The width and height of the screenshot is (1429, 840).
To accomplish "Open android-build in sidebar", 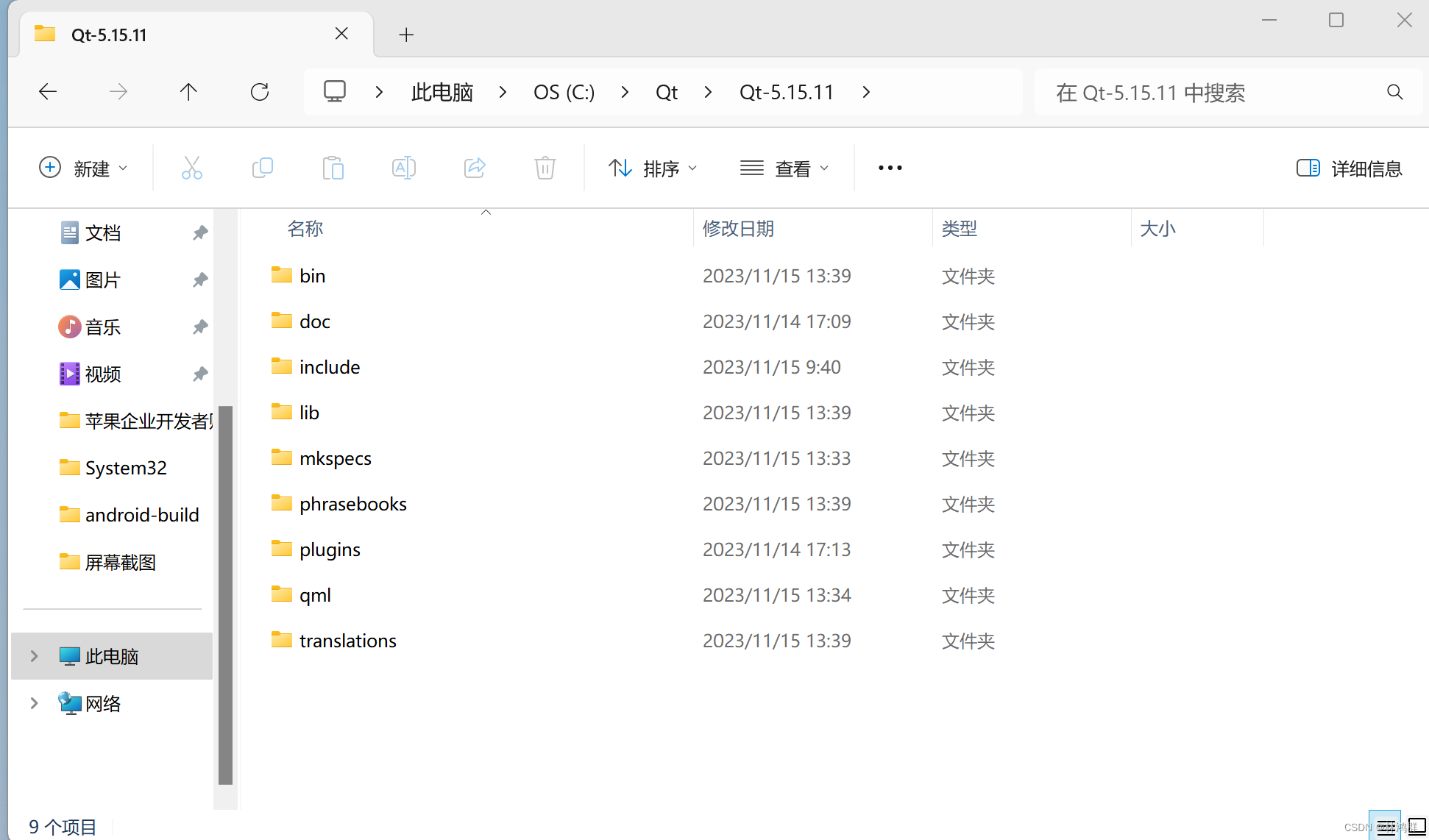I will click(x=129, y=515).
